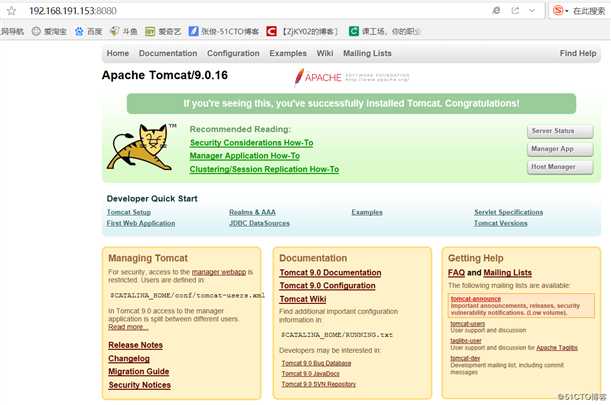Click the compatibility mode icon in address bar
This screenshot has width=611, height=405.
point(496,11)
